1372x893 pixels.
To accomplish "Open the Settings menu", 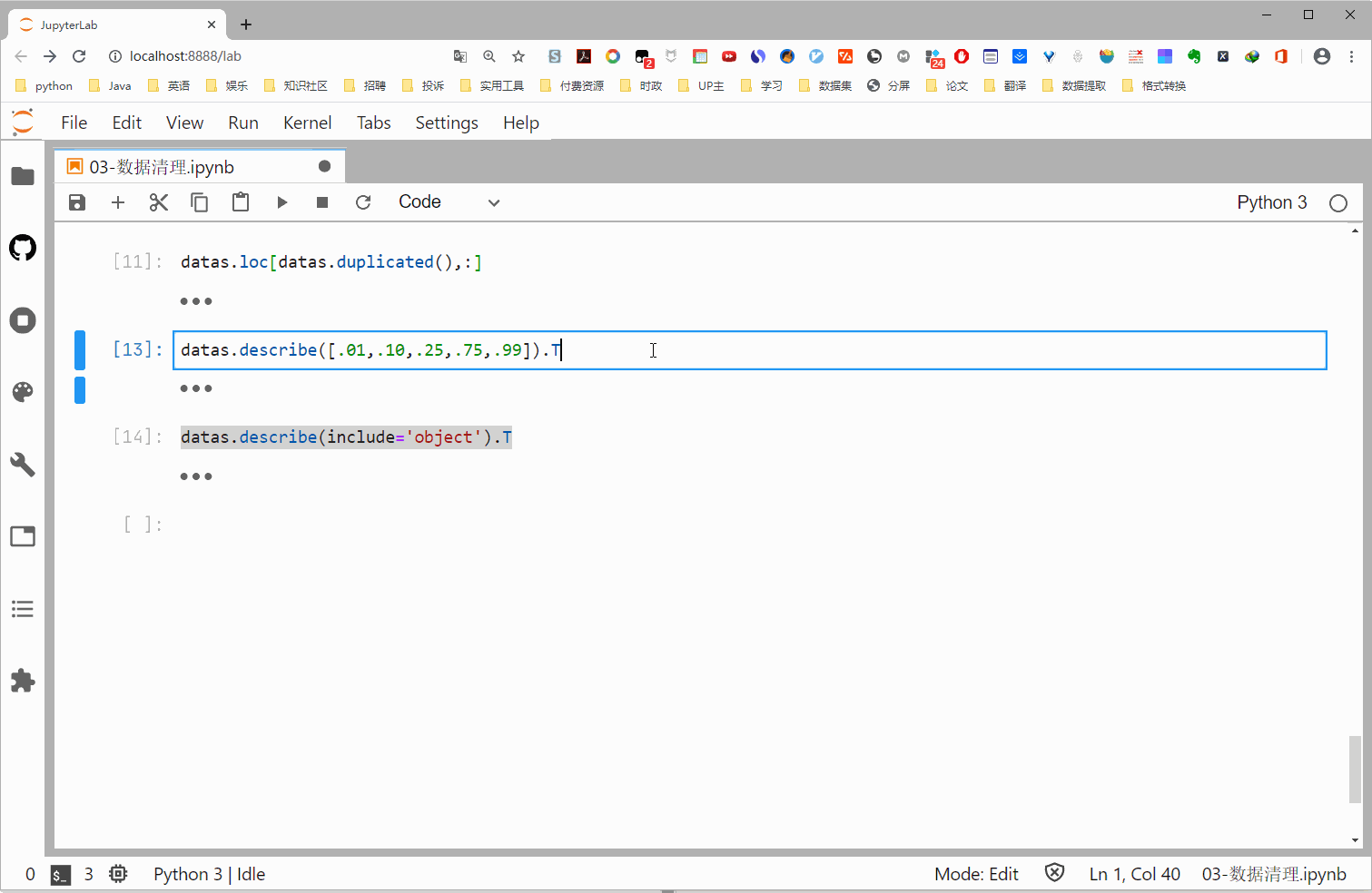I will 446,123.
